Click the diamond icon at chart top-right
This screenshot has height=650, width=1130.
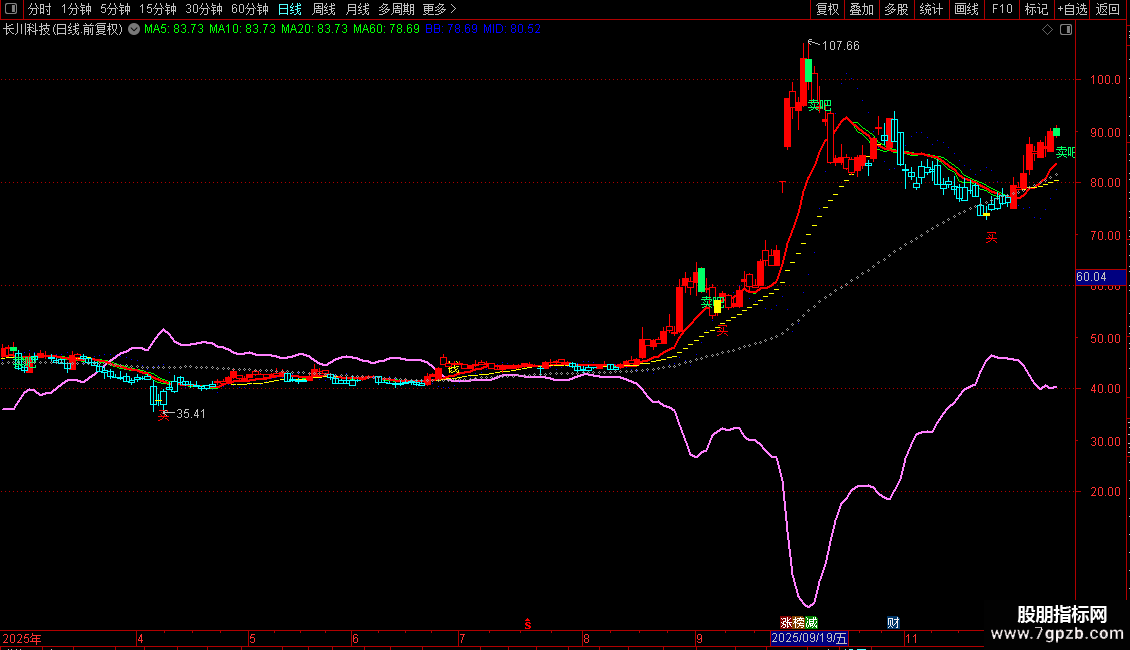[x=1048, y=30]
